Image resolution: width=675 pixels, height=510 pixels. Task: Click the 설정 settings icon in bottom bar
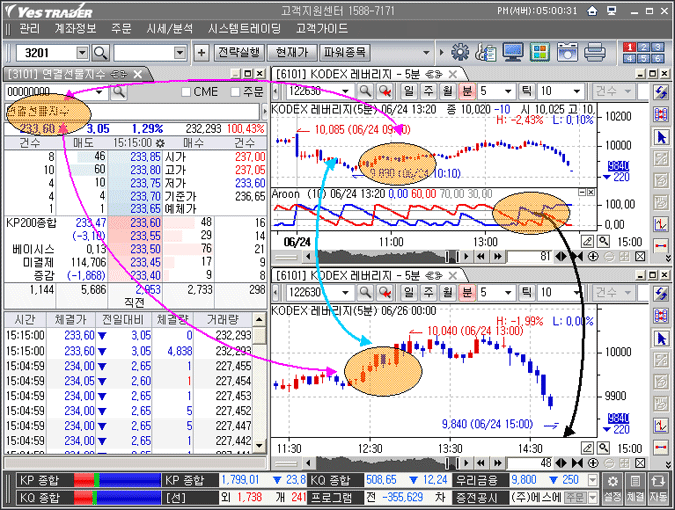coord(613,488)
